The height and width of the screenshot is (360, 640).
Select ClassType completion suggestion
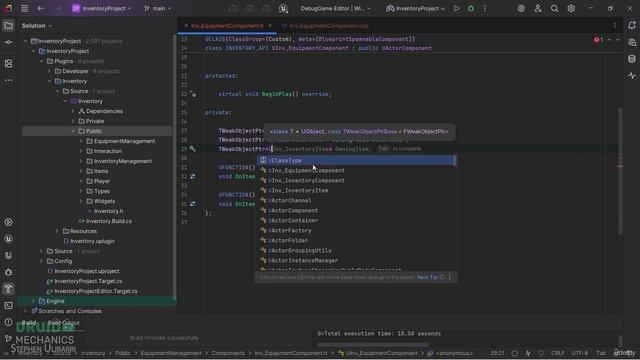coord(356,160)
